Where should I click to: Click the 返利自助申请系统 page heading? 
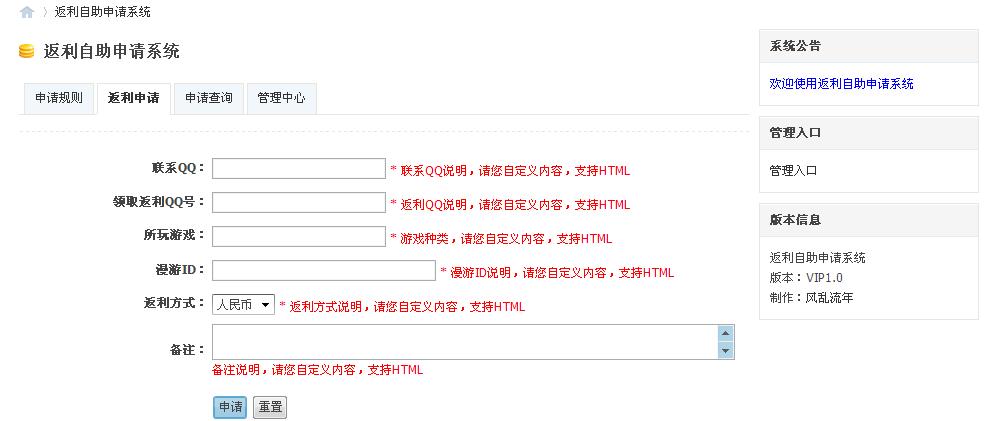[112, 51]
